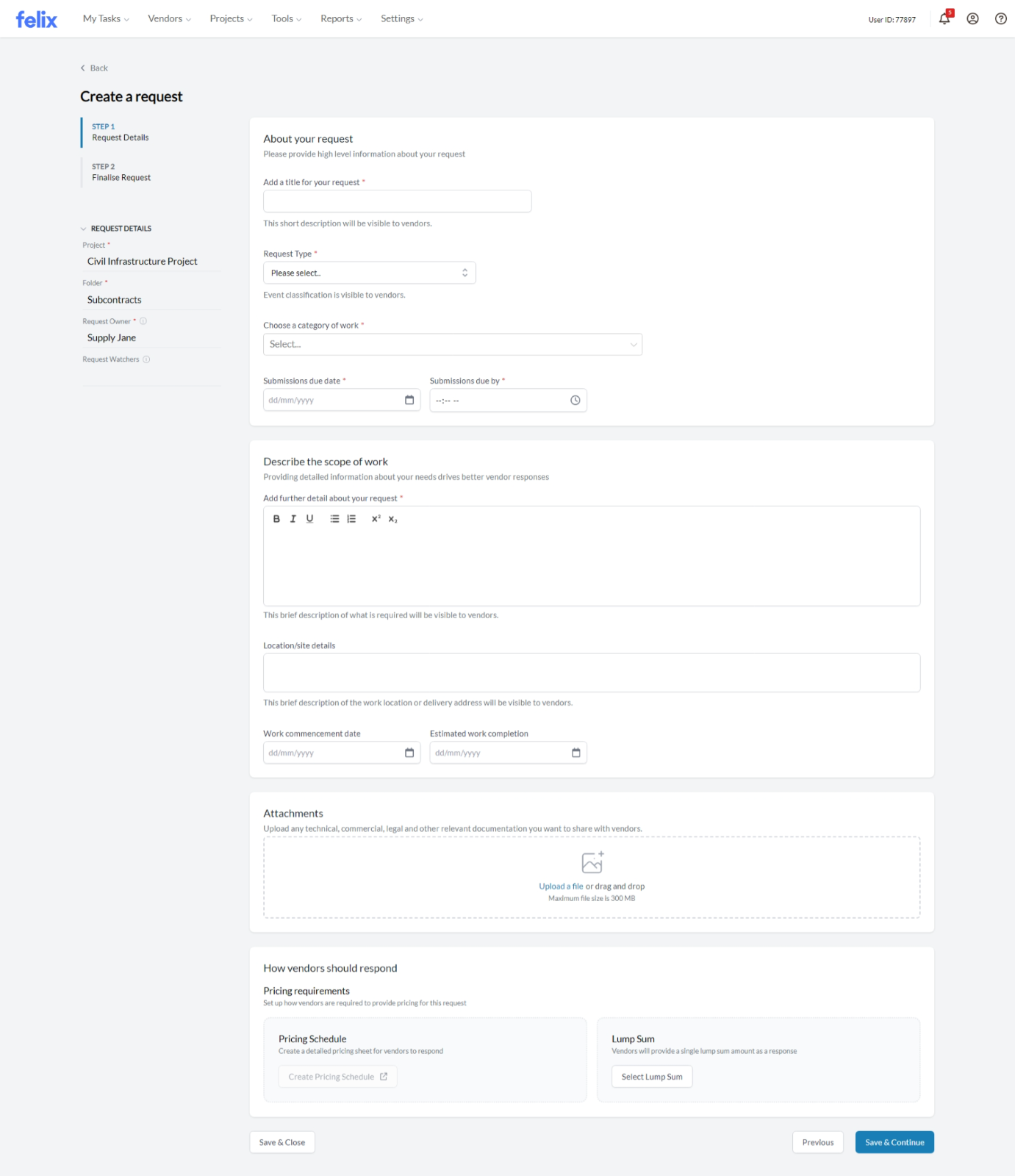Screen dimensions: 1015x1176
Task: Click the Supply Jane owner field
Action: tap(152, 338)
